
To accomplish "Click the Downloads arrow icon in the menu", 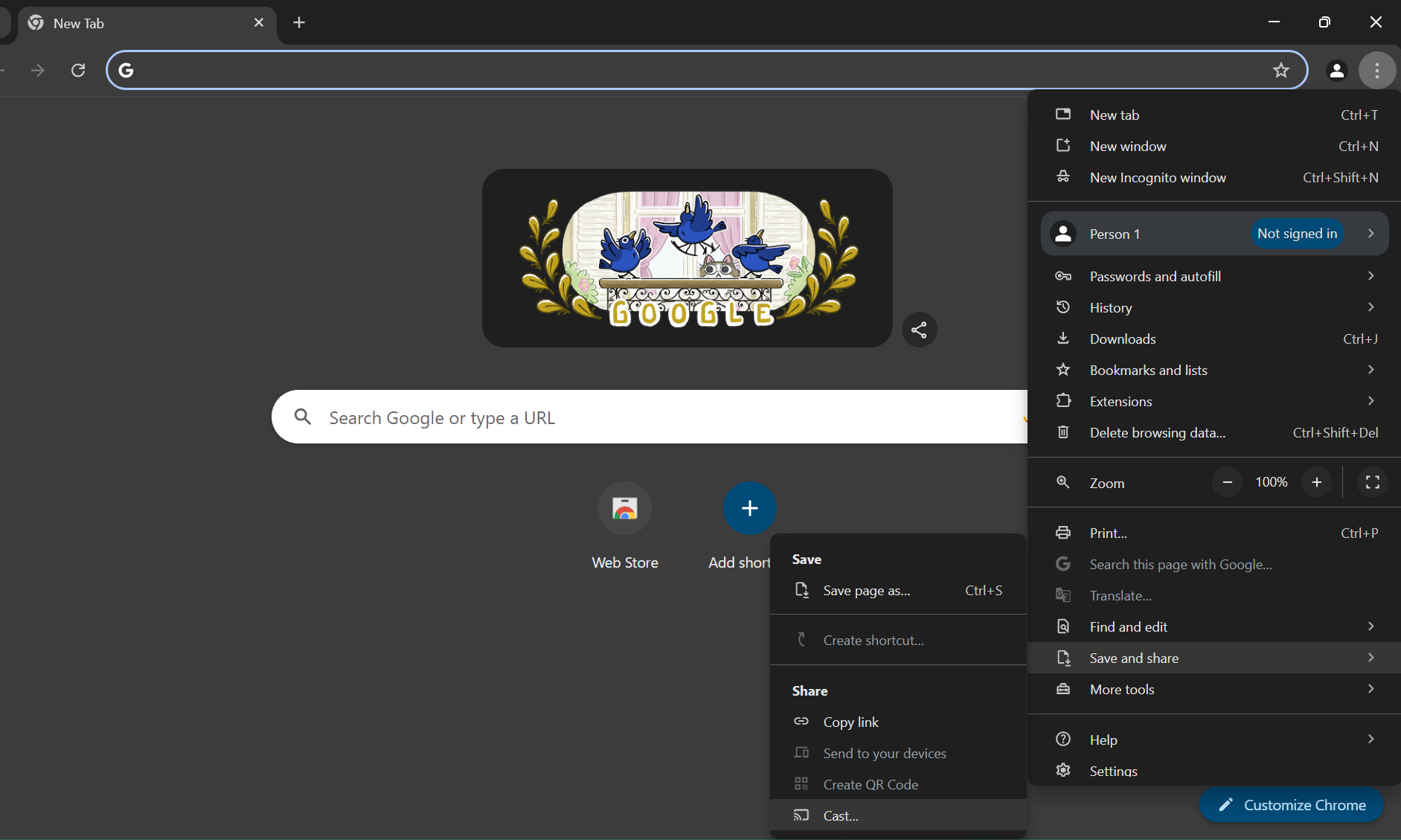I will [1063, 339].
